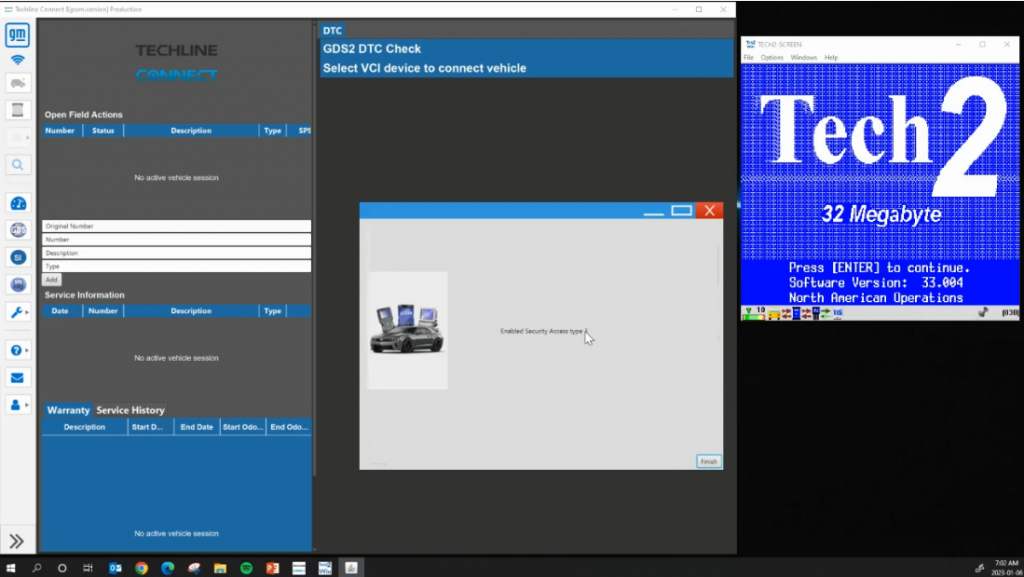Click the End Odo... warranty column header
Image resolution: width=1024 pixels, height=577 pixels.
coord(289,427)
